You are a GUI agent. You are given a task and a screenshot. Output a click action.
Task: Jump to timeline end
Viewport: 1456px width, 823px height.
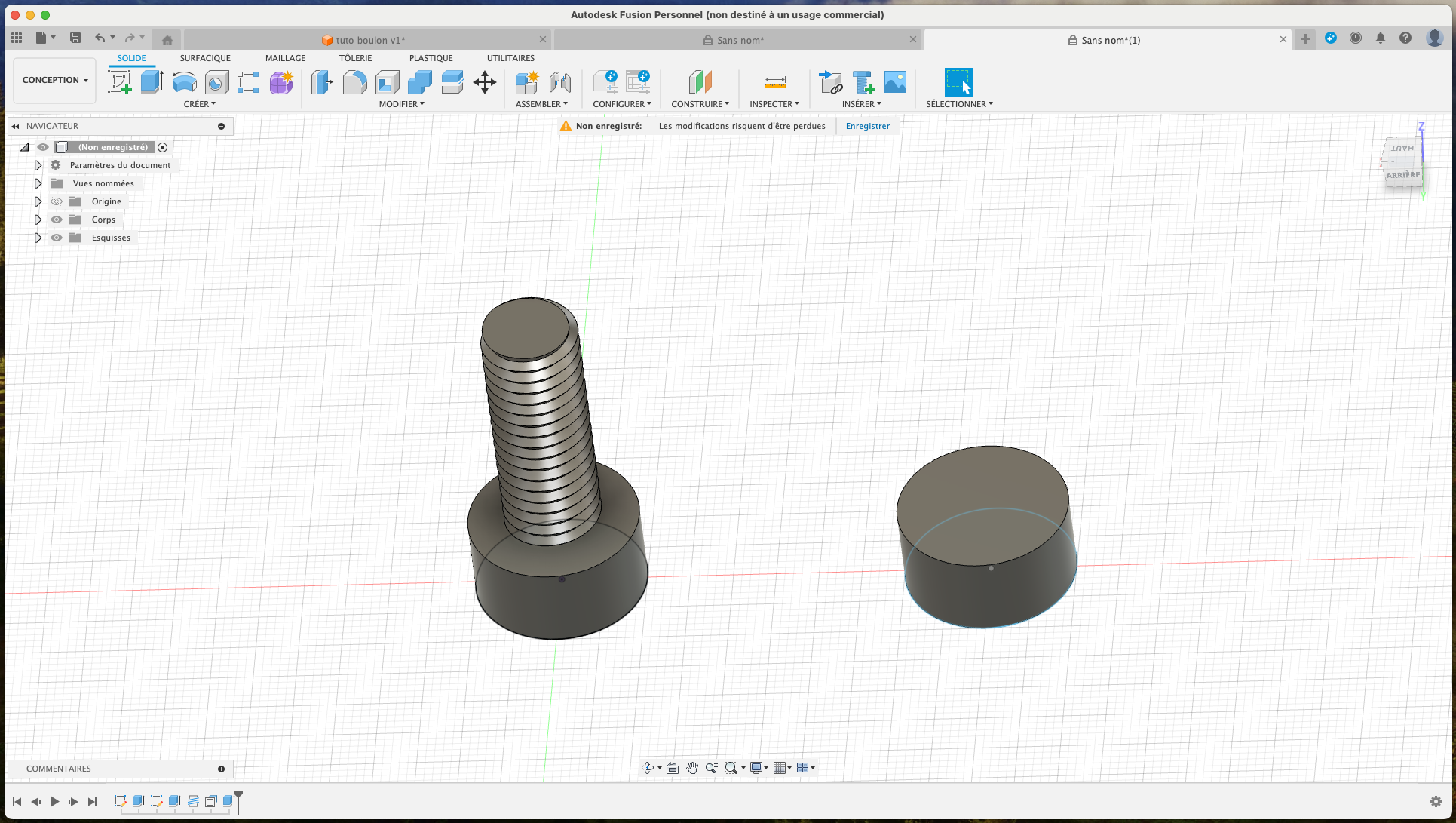pos(92,802)
